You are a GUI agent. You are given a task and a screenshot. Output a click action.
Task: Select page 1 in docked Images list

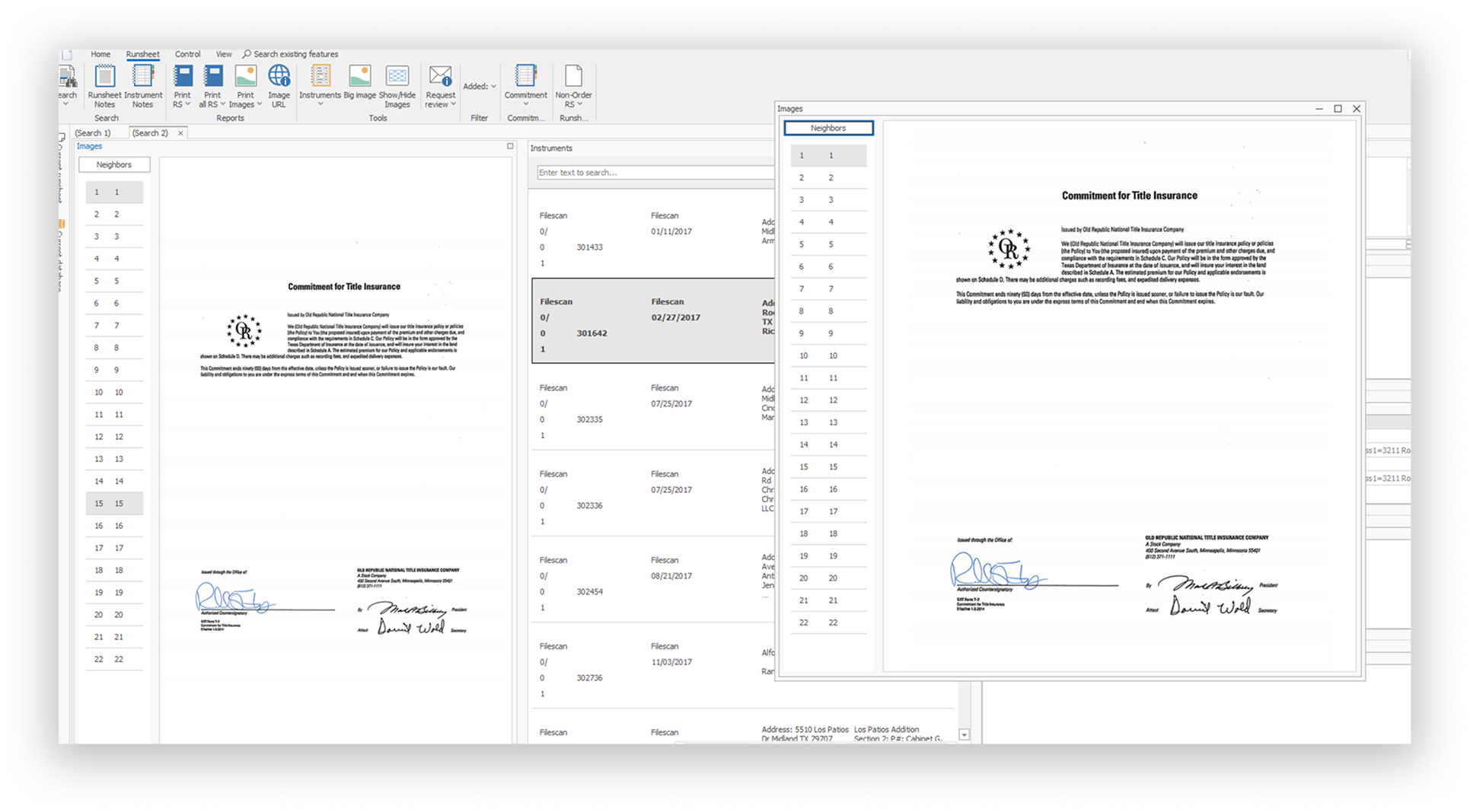point(114,193)
